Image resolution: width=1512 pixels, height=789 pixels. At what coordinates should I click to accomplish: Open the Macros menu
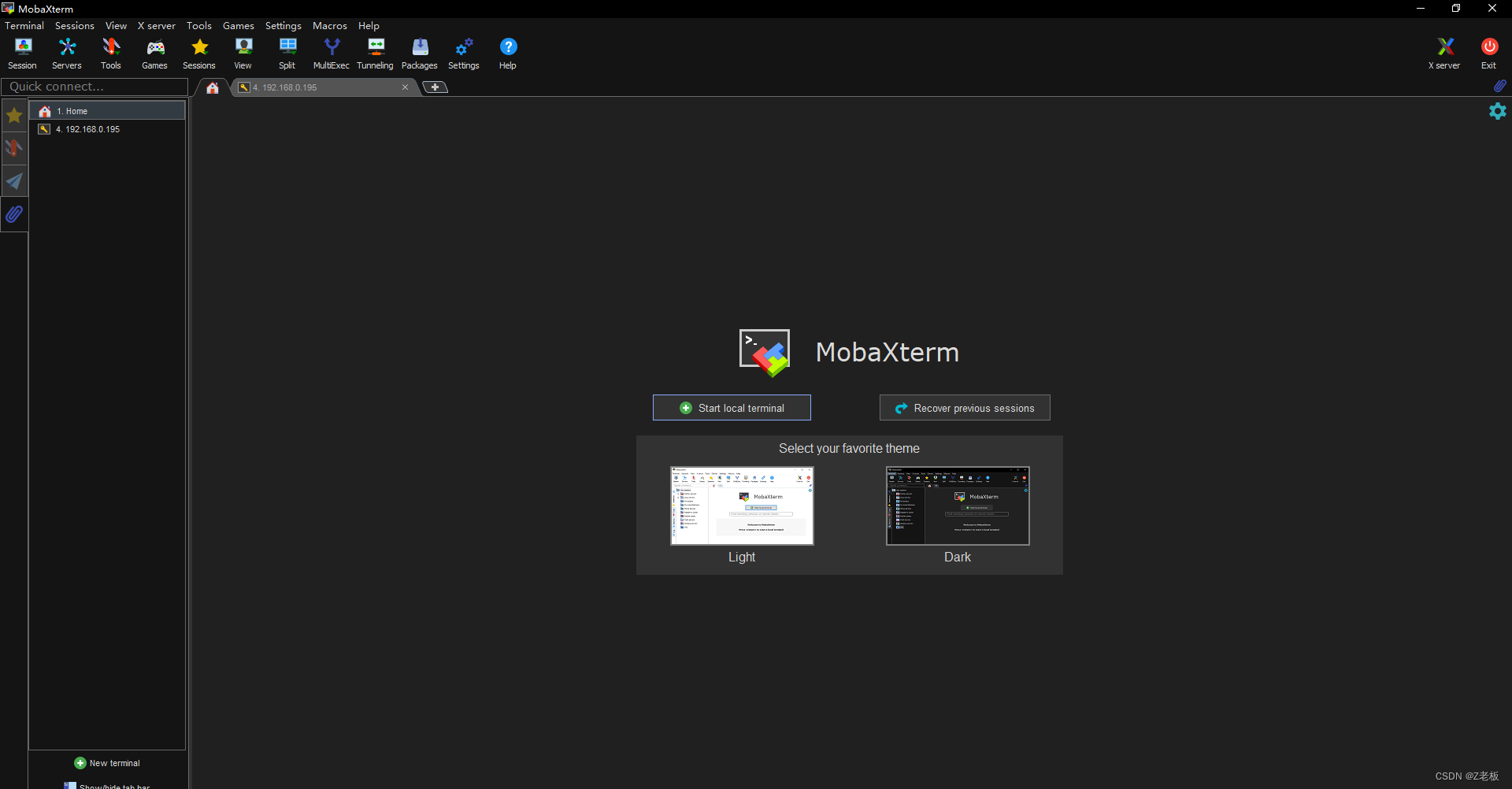(330, 26)
